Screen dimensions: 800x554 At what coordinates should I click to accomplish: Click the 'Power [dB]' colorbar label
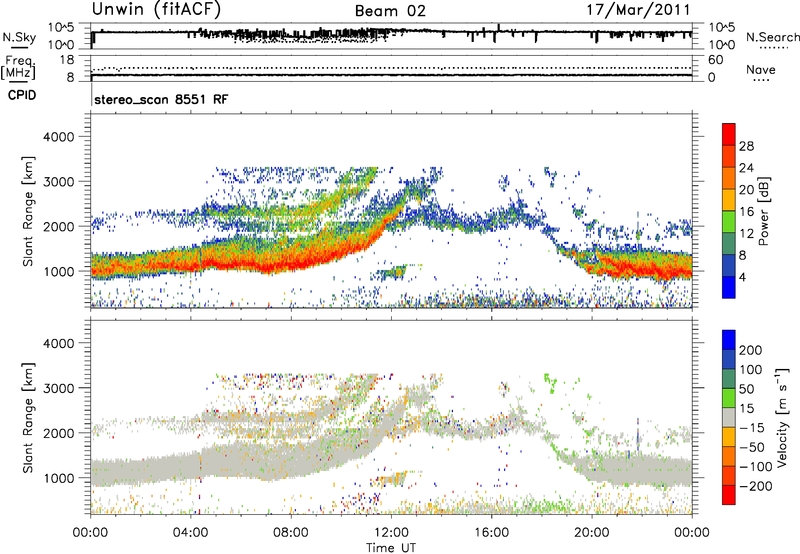(763, 211)
